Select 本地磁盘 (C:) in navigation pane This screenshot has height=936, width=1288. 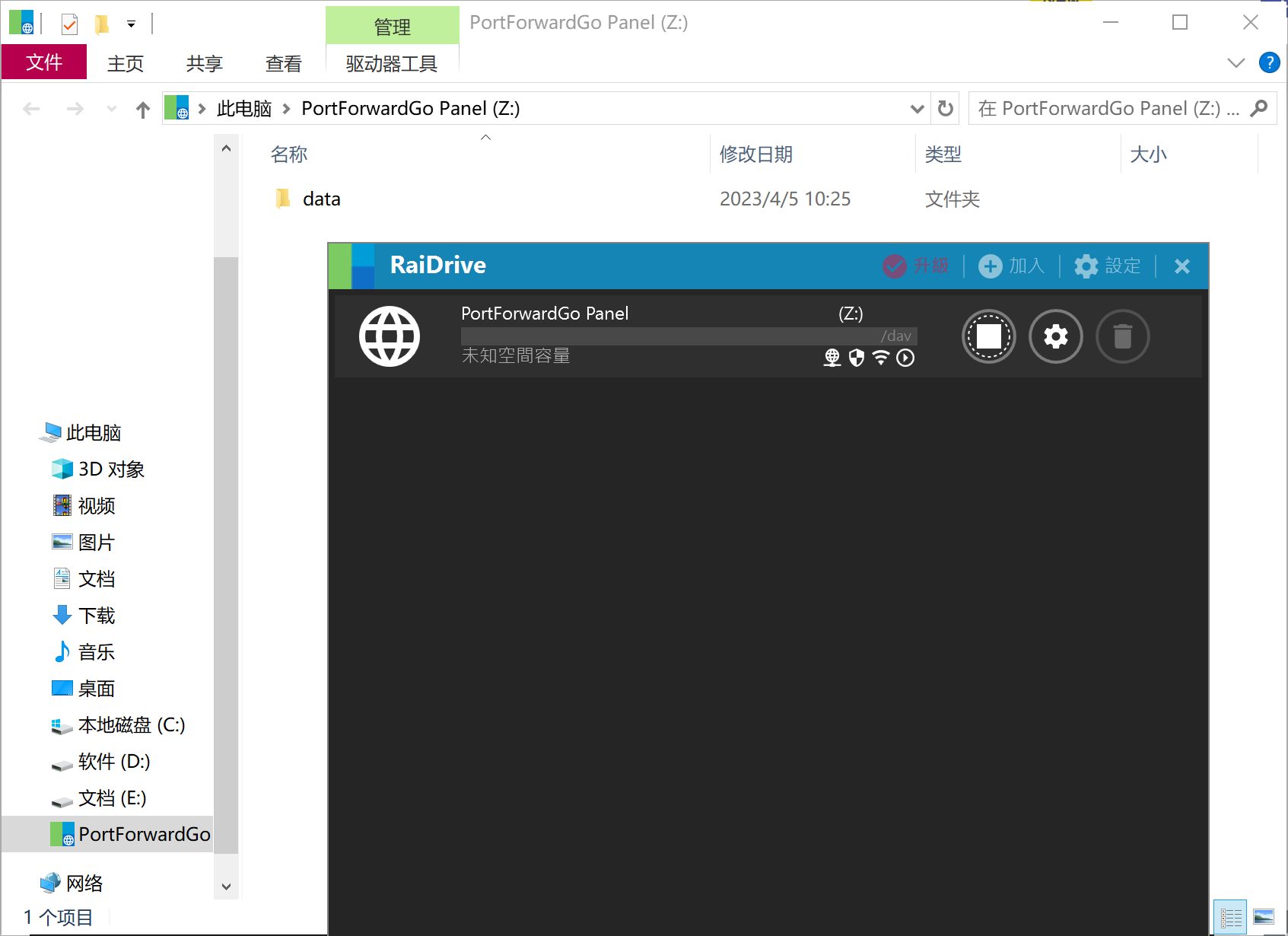(131, 725)
